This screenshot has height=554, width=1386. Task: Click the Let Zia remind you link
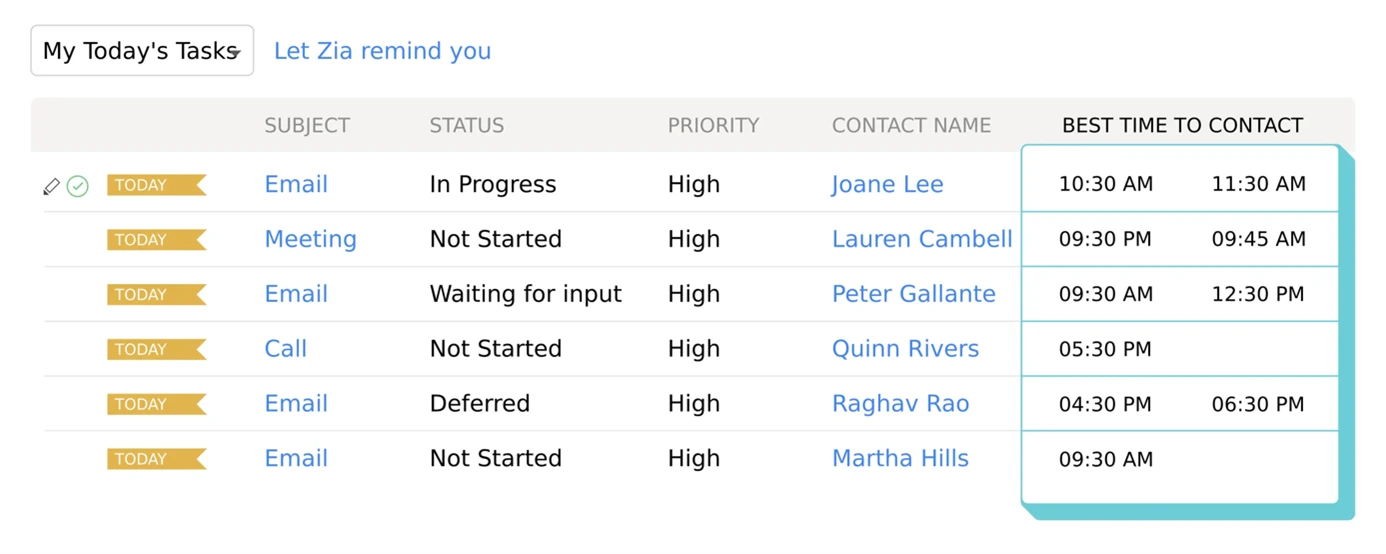click(382, 51)
